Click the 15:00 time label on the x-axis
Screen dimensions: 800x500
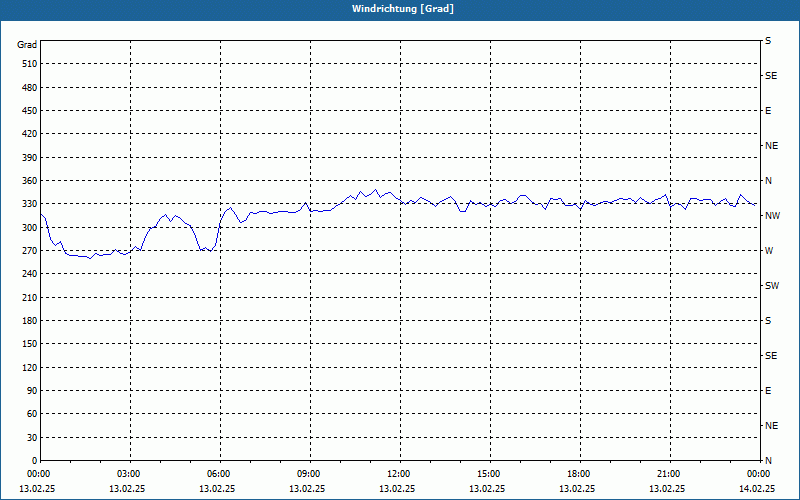[490, 474]
